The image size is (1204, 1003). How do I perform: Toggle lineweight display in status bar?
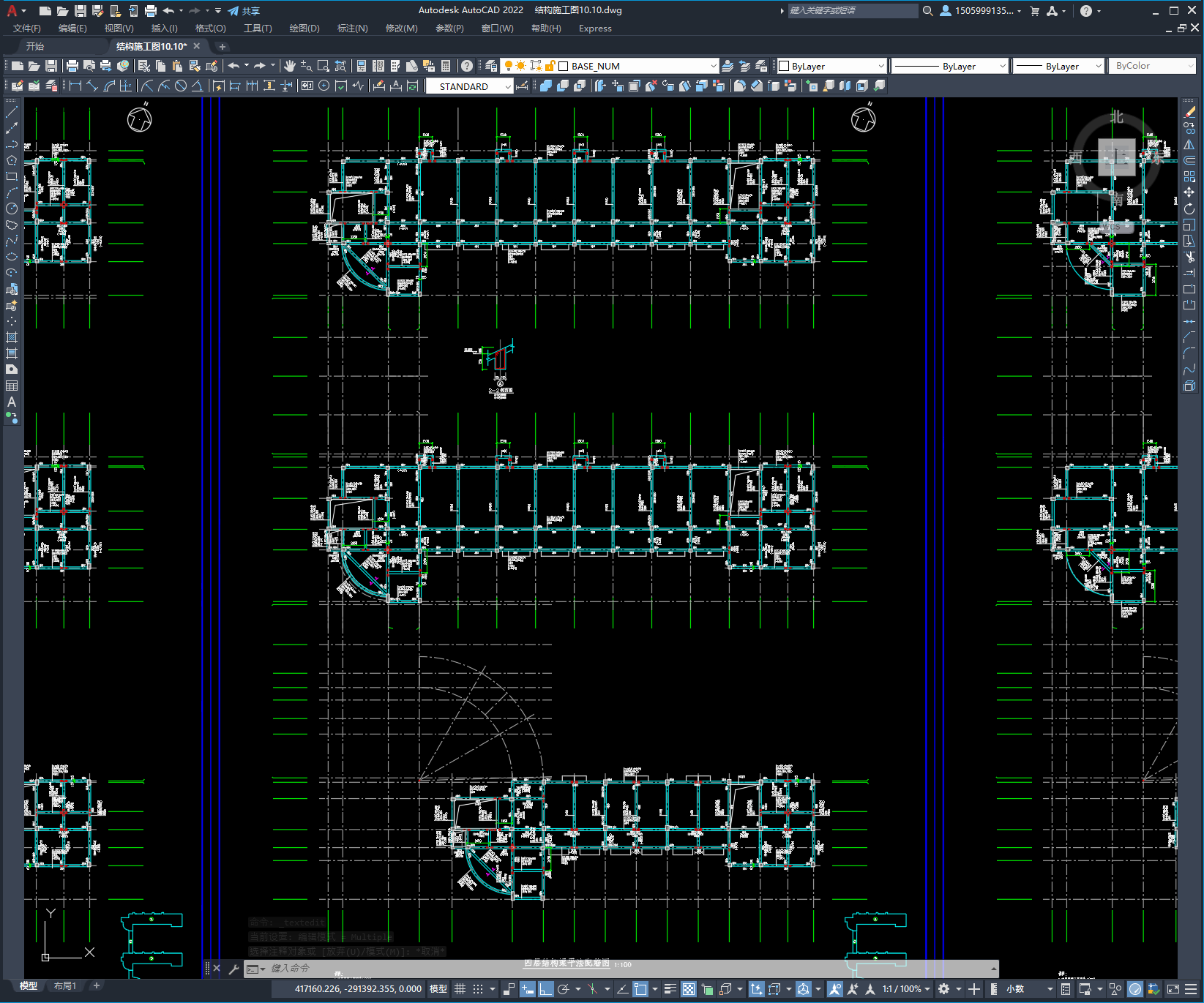[x=670, y=989]
